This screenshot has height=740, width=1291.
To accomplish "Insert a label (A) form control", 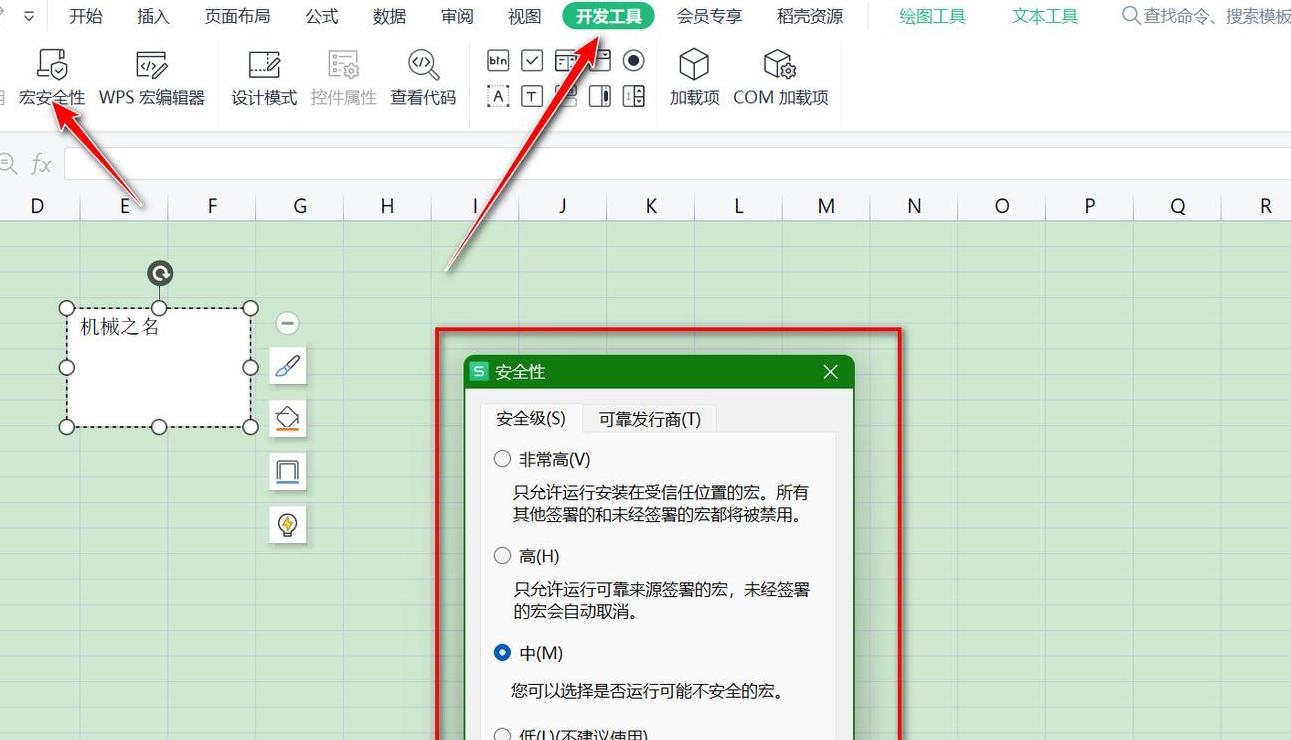I will point(498,96).
